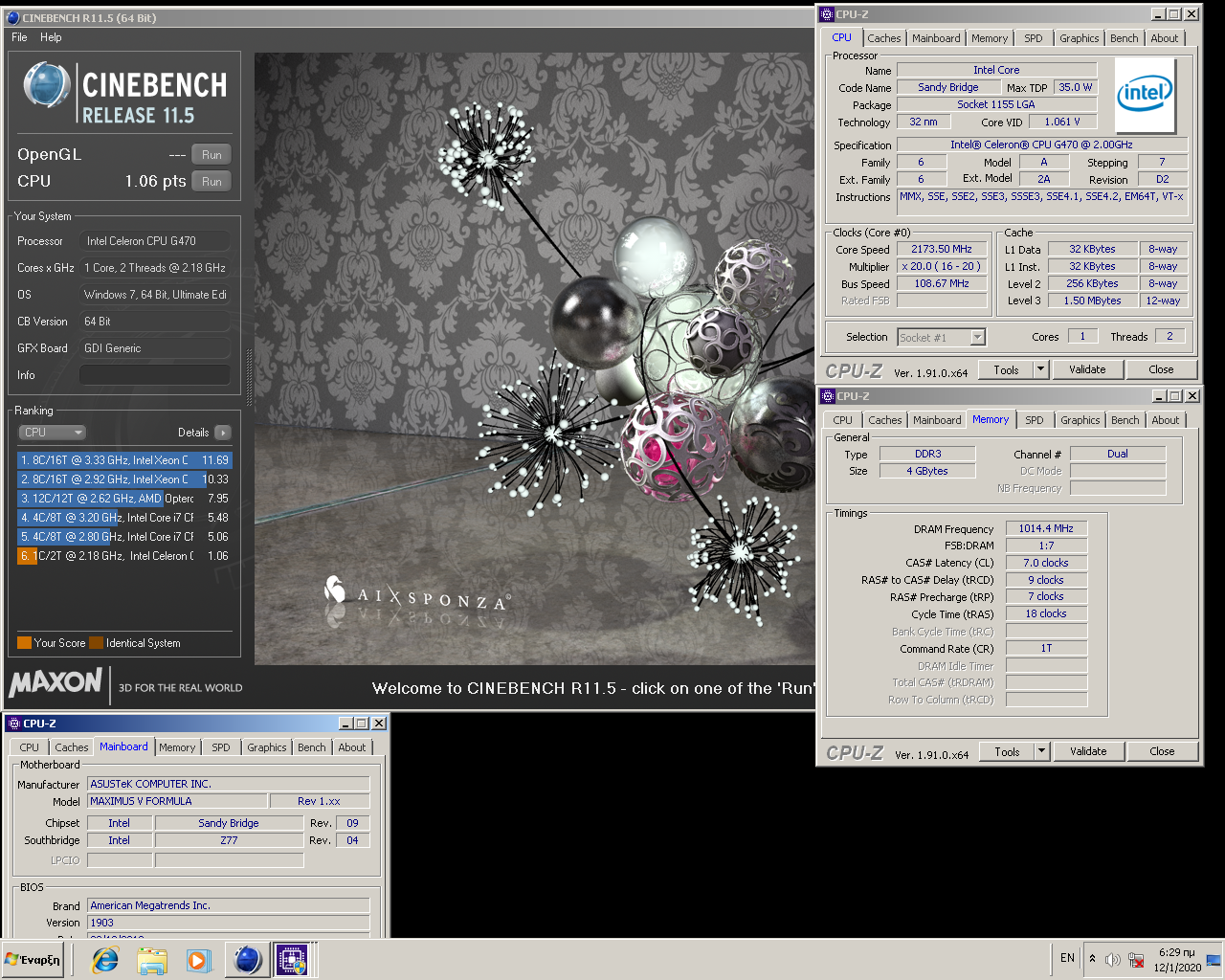
Task: Select the CPU-Z taskbar icon
Action: click(x=292, y=959)
